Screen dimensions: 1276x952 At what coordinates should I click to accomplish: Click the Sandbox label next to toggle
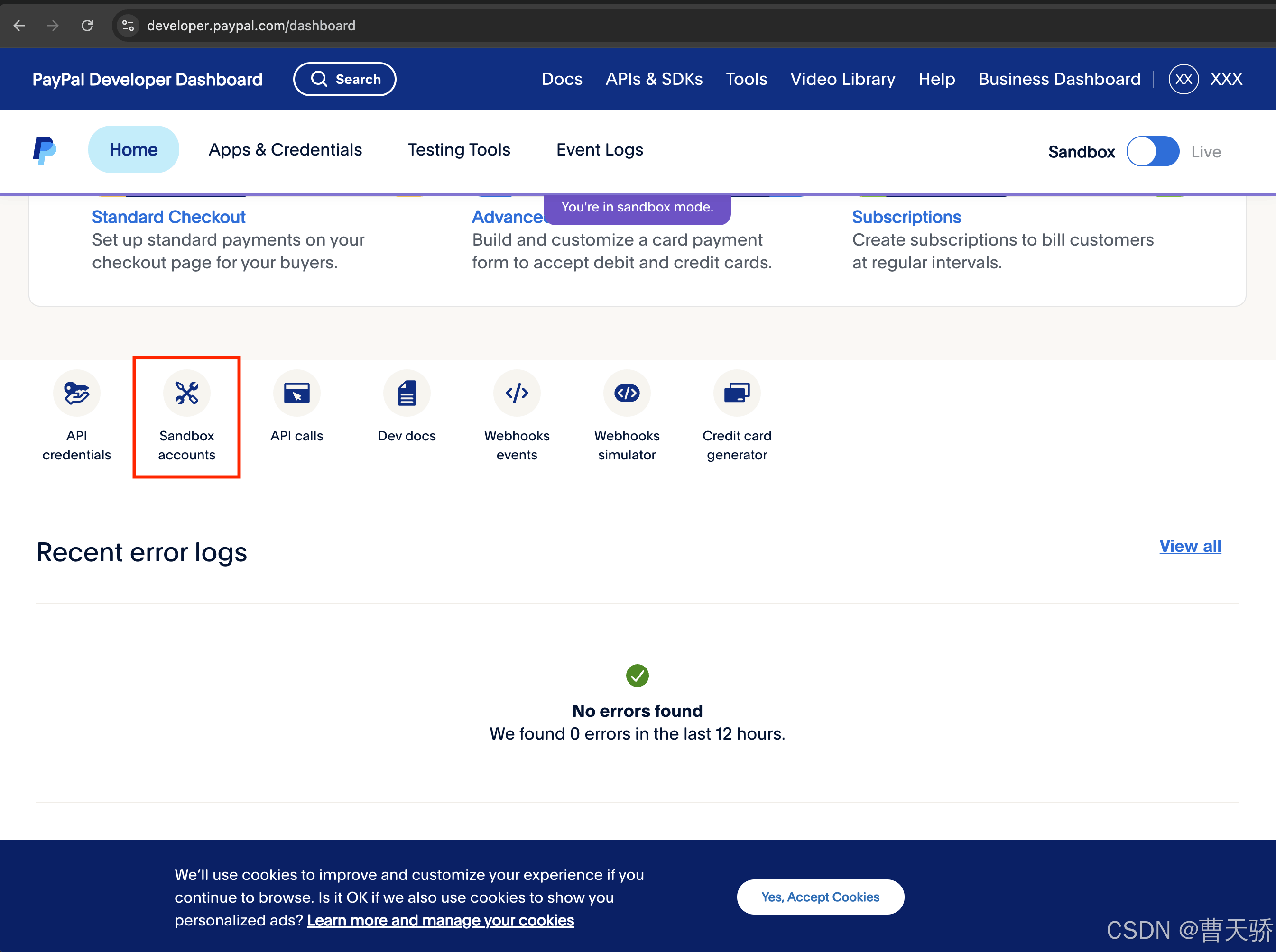point(1081,152)
